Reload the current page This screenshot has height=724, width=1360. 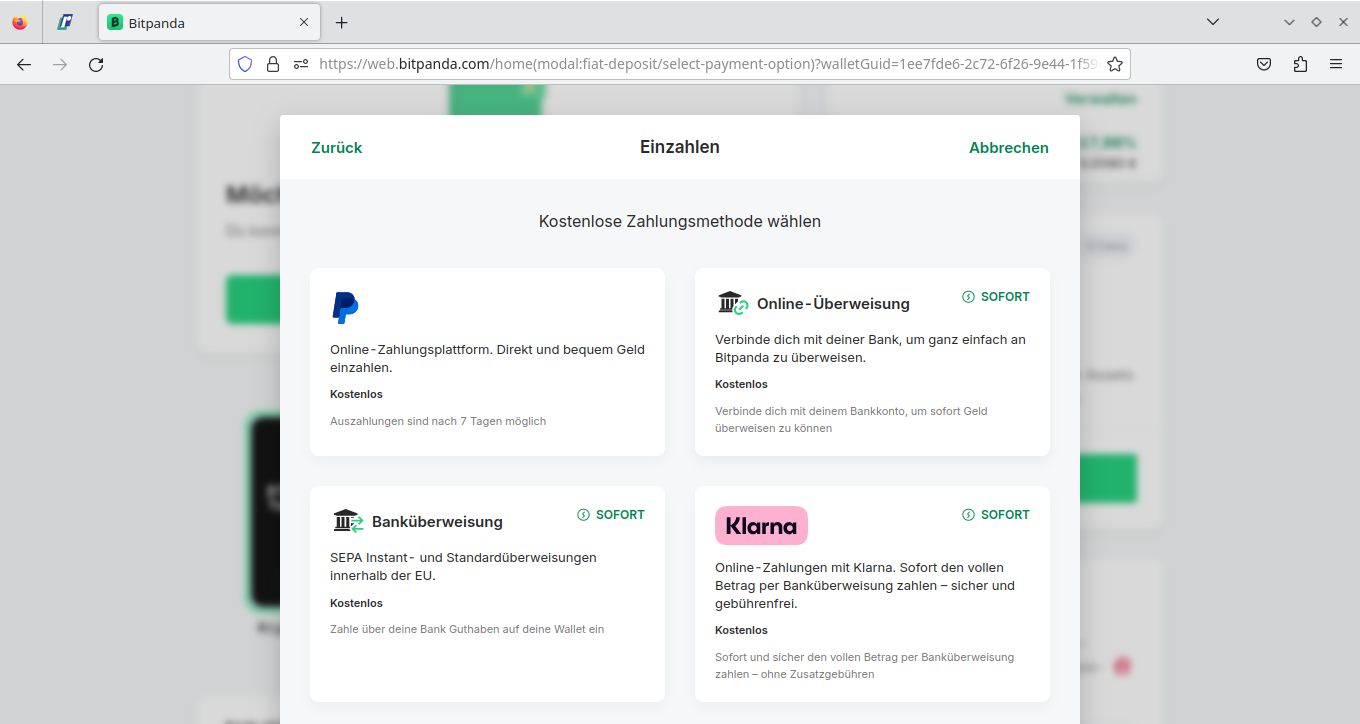tap(96, 64)
